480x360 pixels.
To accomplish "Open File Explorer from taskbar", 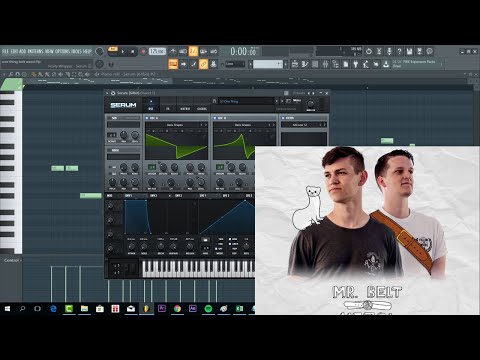I will click(84, 309).
